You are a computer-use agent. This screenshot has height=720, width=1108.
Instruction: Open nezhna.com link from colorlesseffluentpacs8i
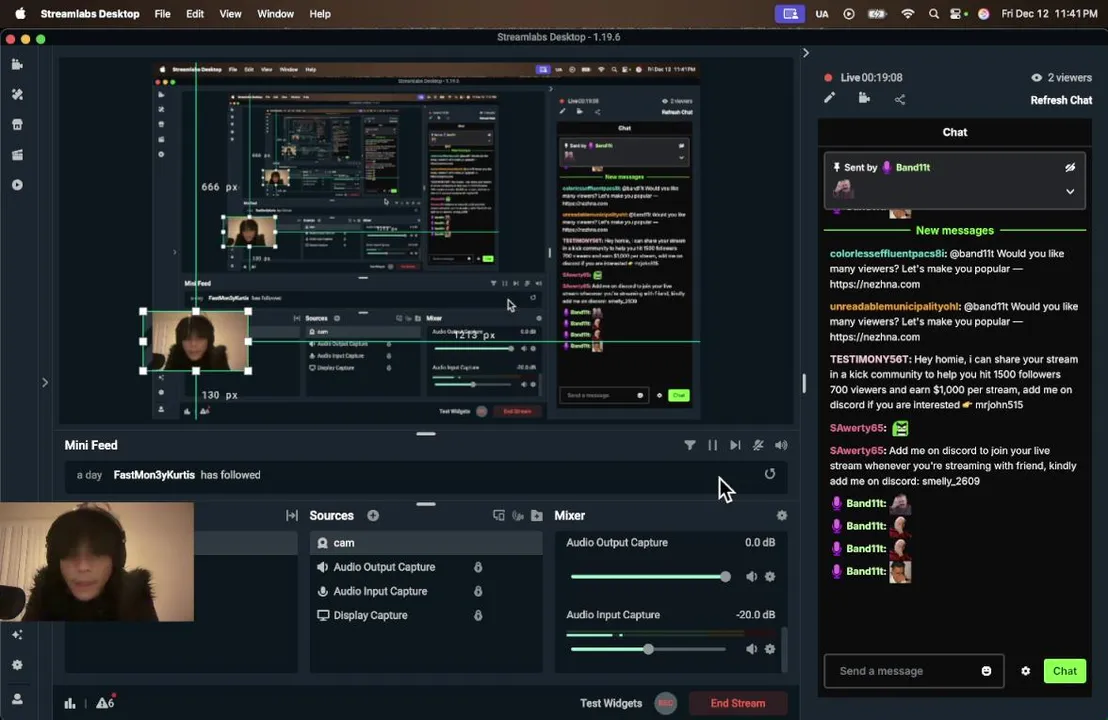pos(875,284)
